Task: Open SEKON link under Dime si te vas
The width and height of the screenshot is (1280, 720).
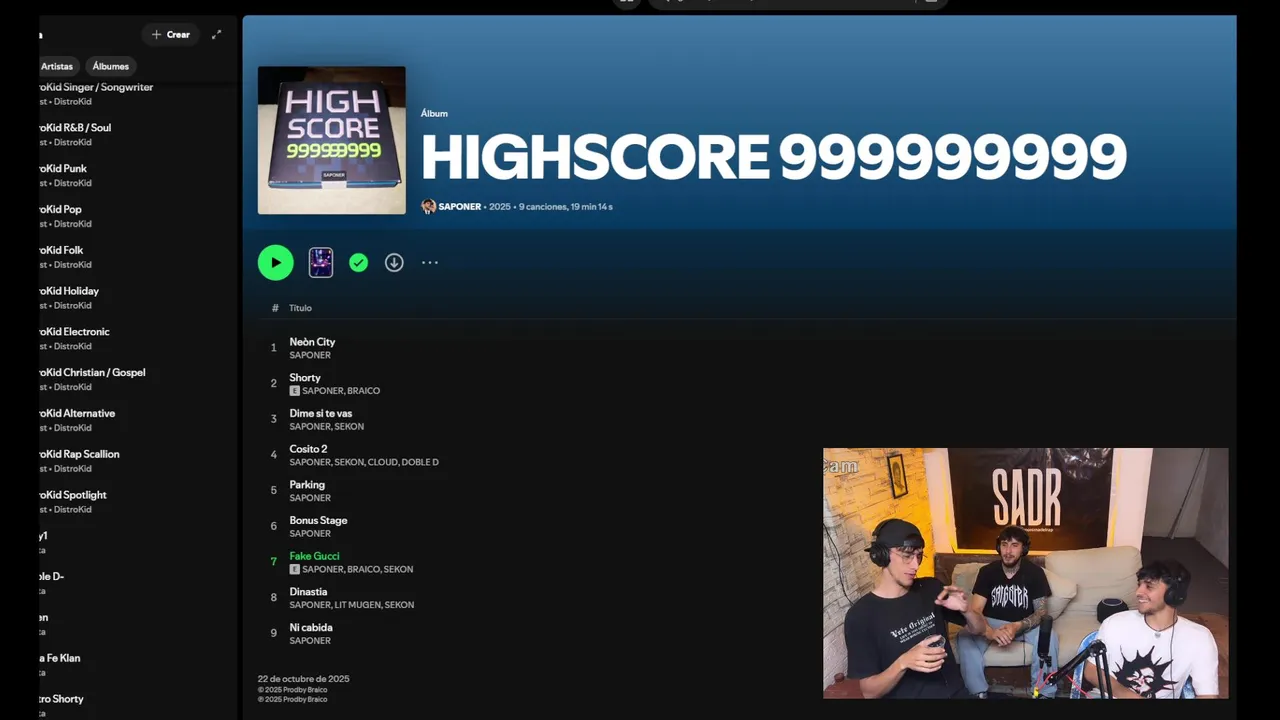Action: (x=349, y=427)
